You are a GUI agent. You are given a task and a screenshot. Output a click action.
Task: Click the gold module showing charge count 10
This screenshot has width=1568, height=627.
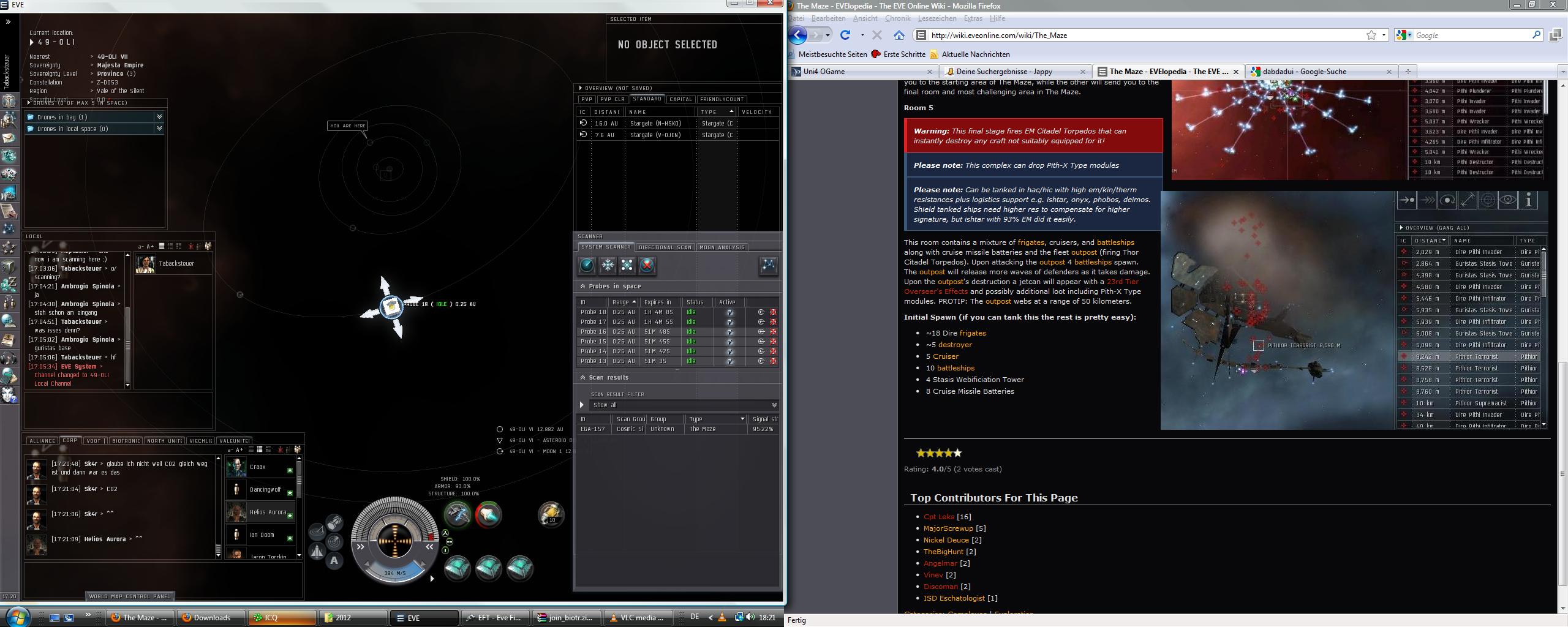pos(551,514)
